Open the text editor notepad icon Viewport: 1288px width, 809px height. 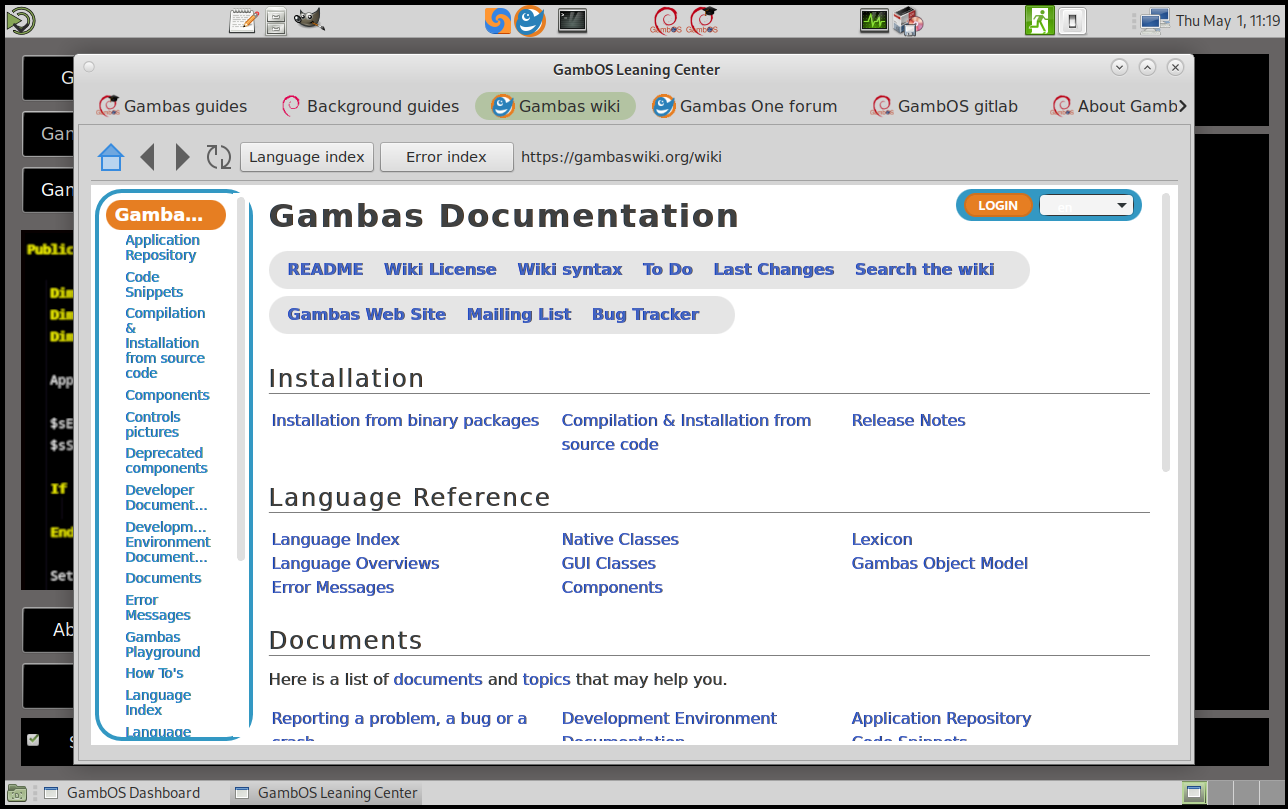243,20
